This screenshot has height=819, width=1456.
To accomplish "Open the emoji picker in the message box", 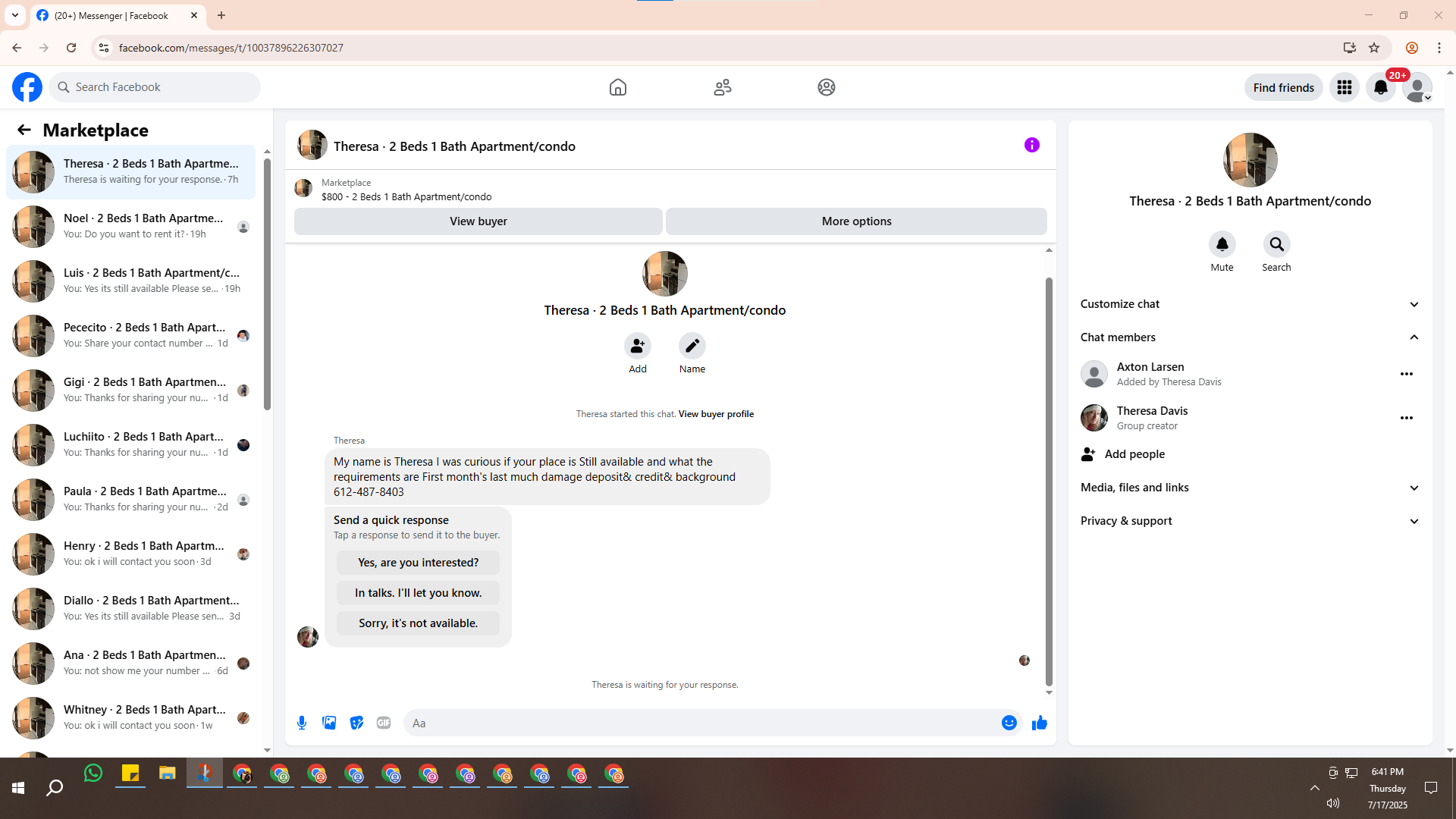I will [1009, 723].
